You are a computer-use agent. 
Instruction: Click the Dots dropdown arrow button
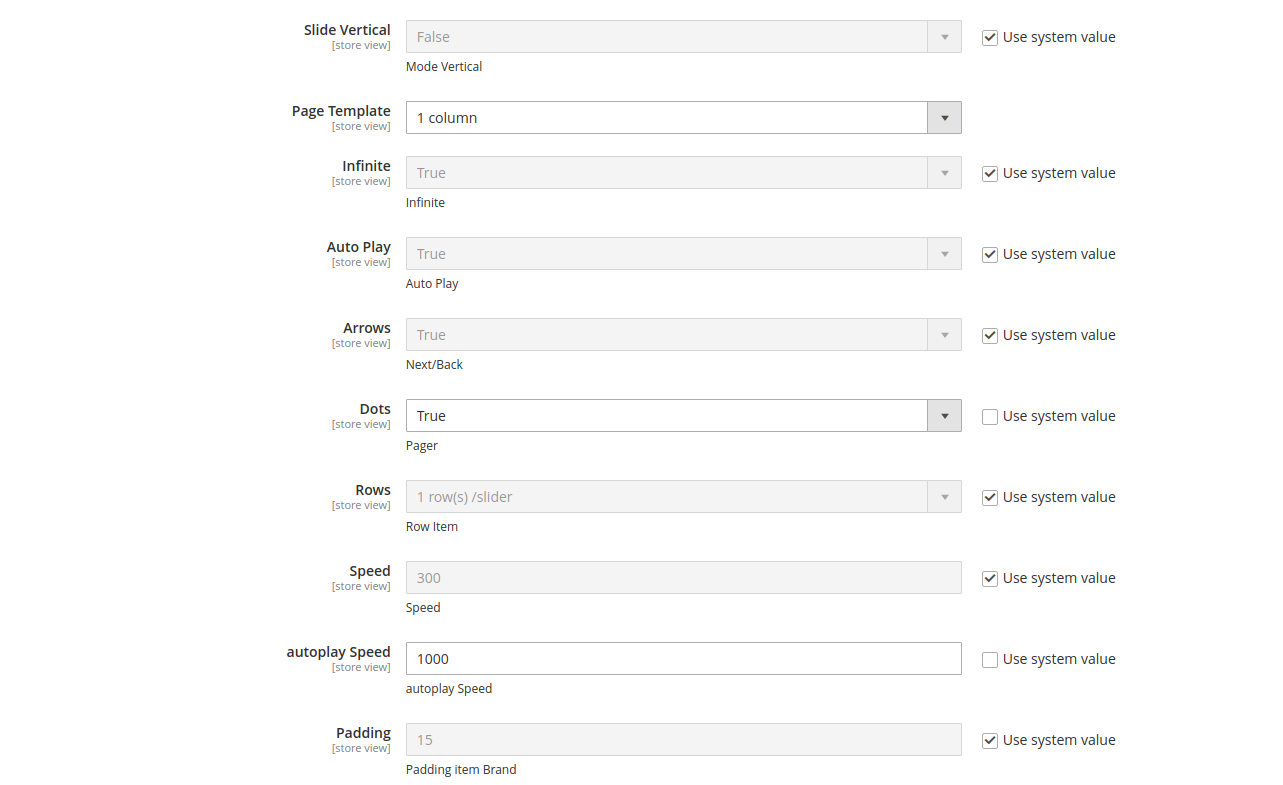point(944,416)
